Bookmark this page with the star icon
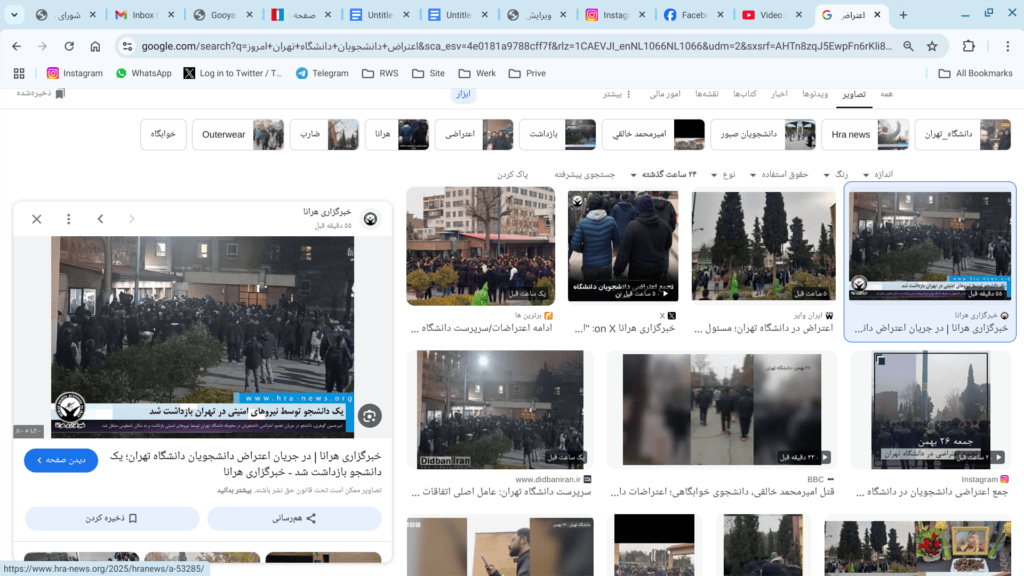 point(932,46)
